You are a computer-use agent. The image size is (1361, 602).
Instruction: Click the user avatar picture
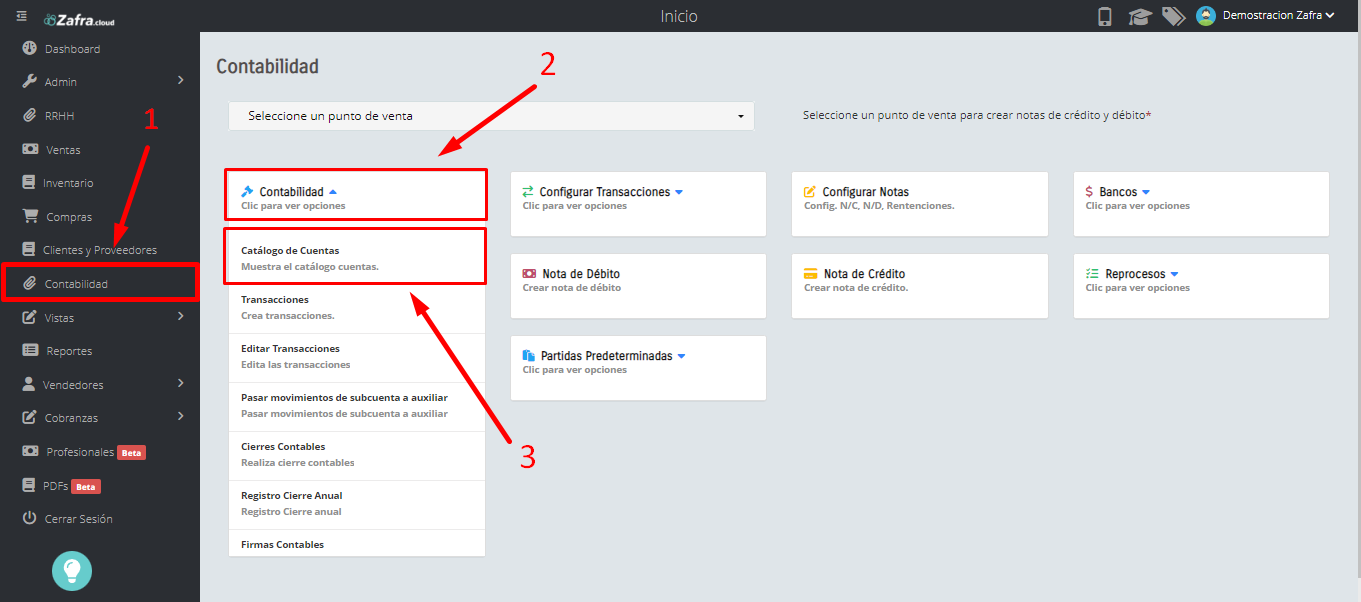[1206, 16]
